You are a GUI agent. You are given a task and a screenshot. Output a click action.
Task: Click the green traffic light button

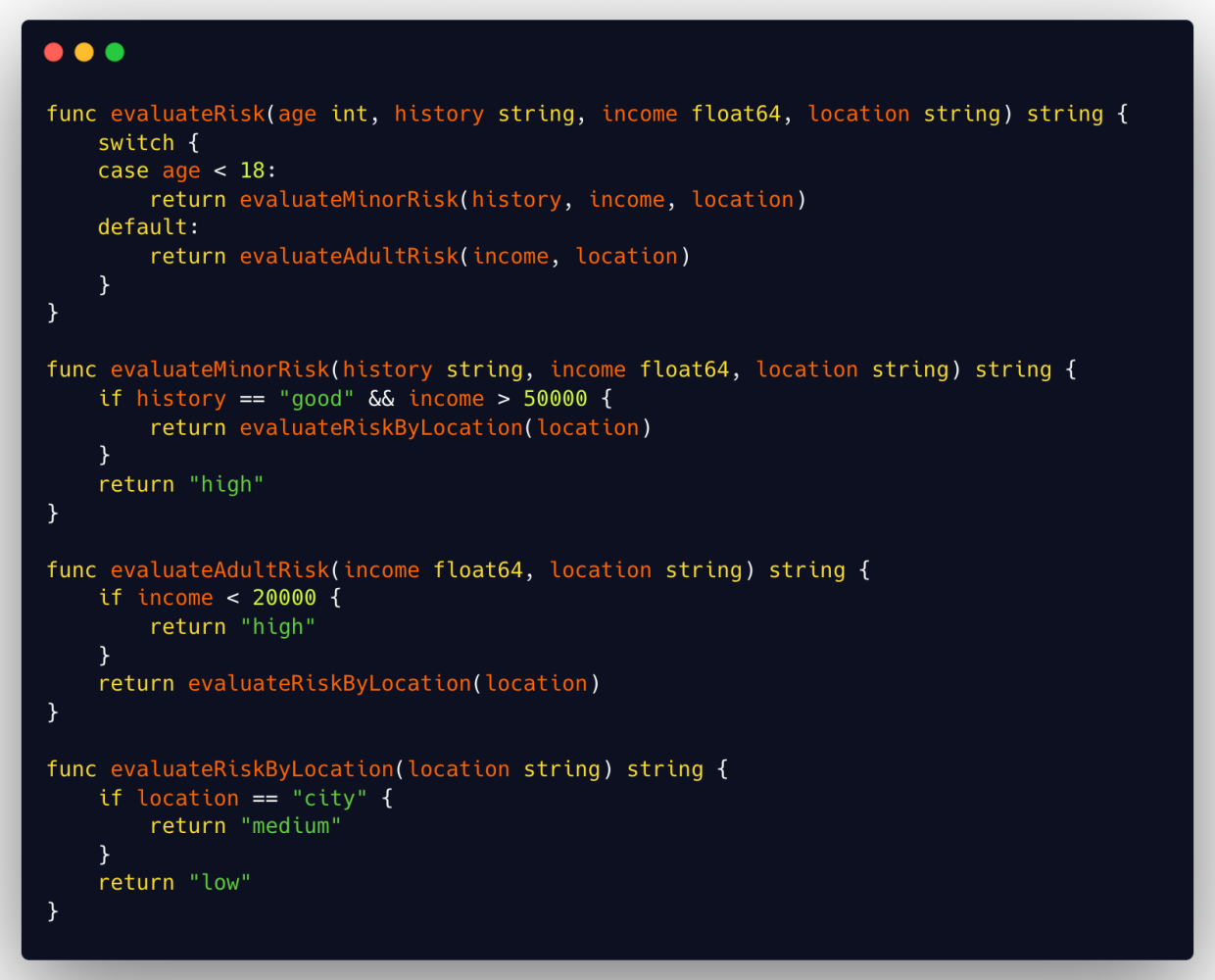pyautogui.click(x=115, y=51)
